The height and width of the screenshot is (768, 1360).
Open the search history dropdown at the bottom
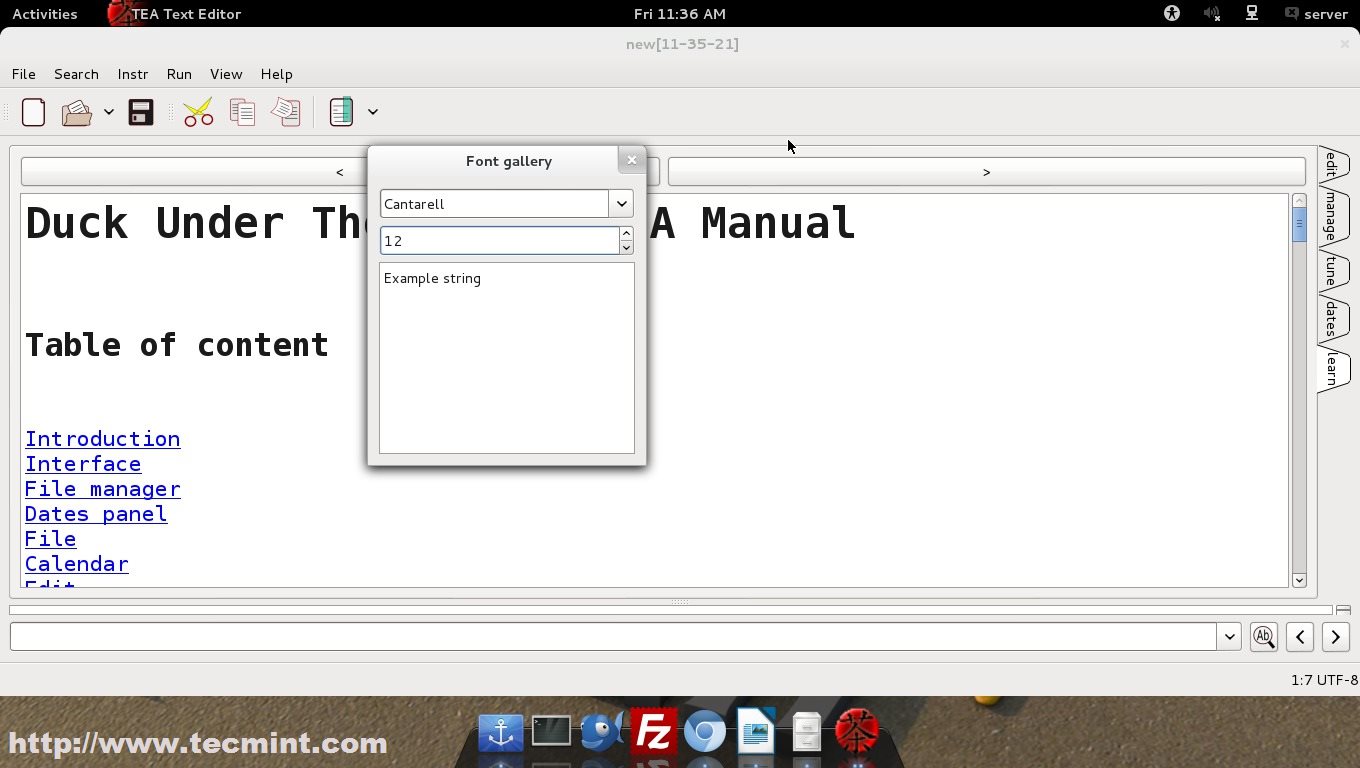pyautogui.click(x=1229, y=637)
